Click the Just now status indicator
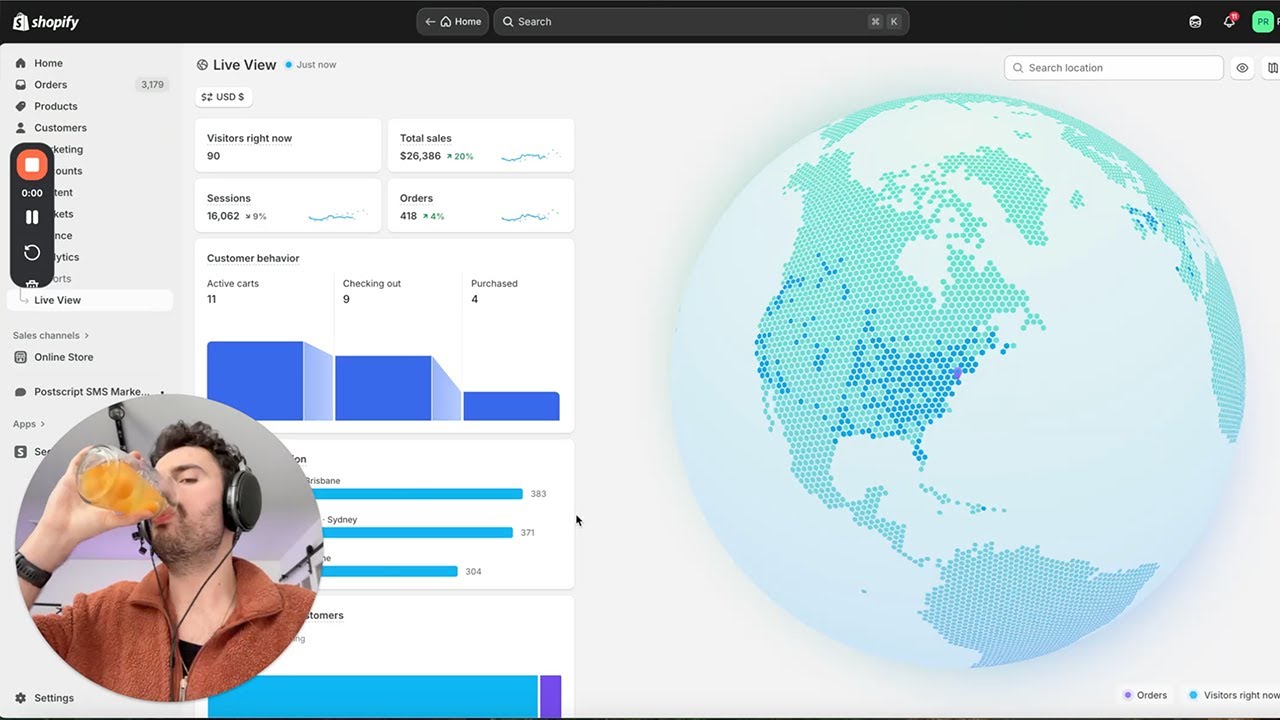Image resolution: width=1280 pixels, height=720 pixels. [x=310, y=65]
